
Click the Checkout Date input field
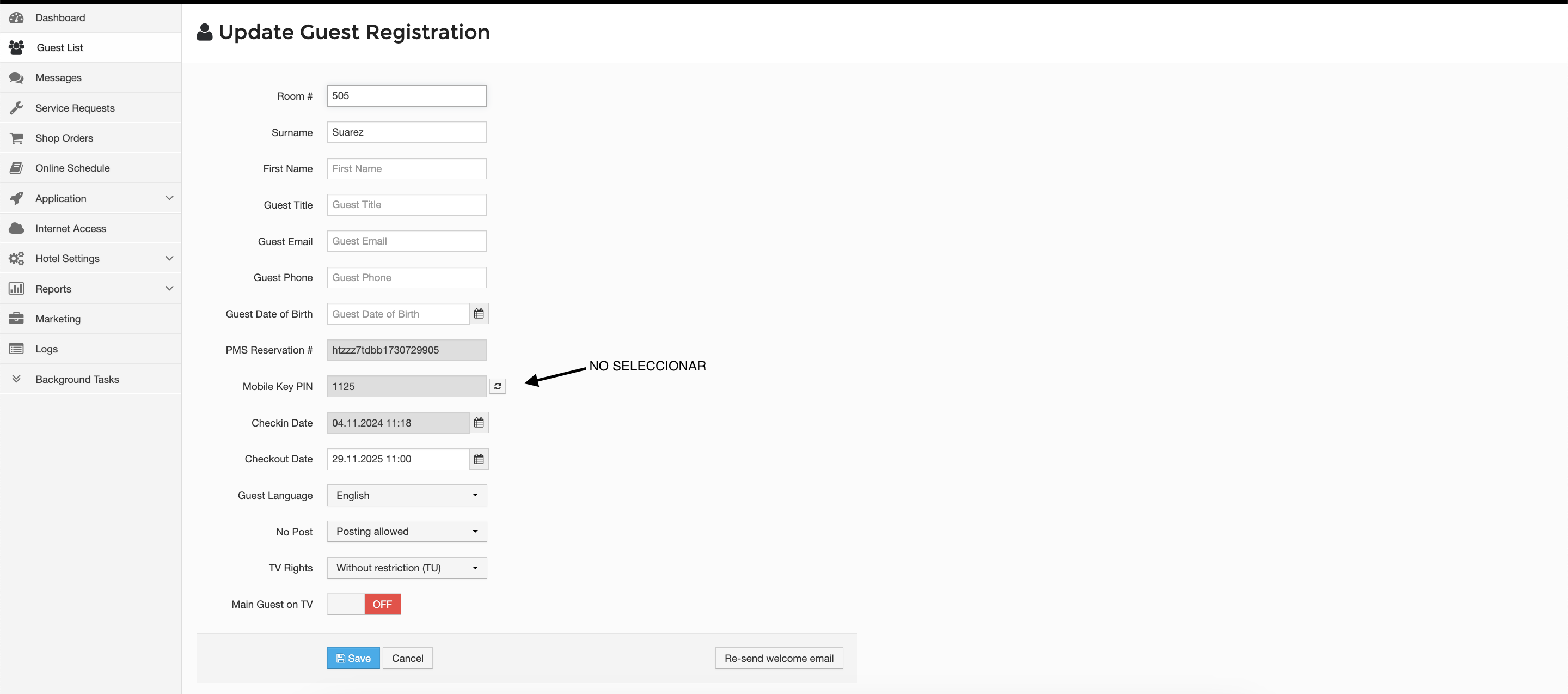tap(398, 459)
